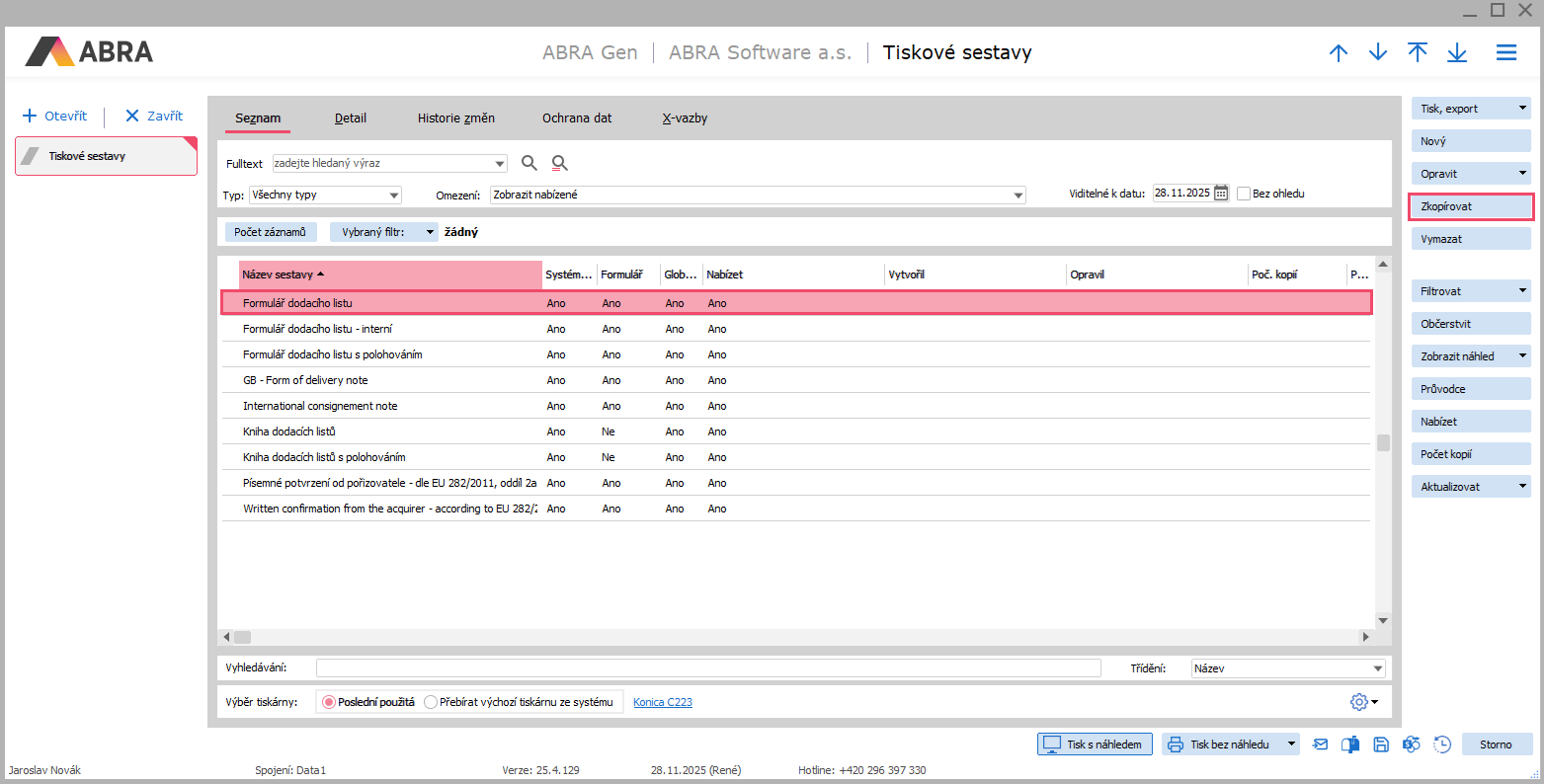Click the floppy disk save icon
The width and height of the screenshot is (1544, 784).
[1381, 745]
